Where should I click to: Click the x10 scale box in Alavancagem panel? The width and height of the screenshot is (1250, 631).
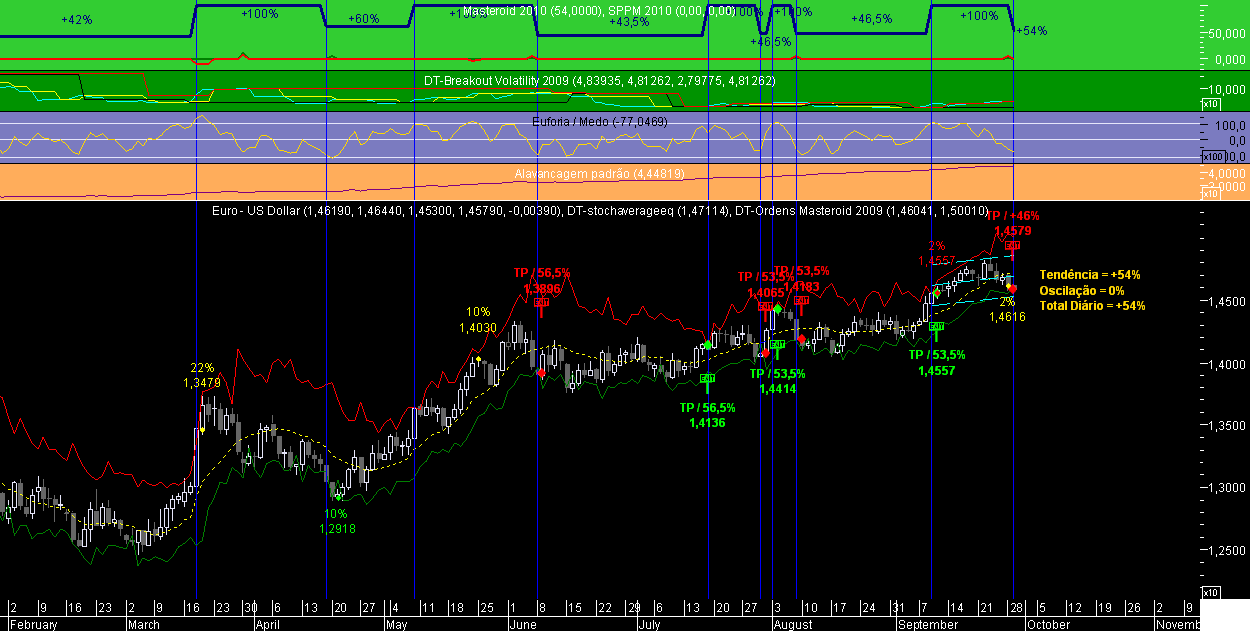click(x=1209, y=194)
